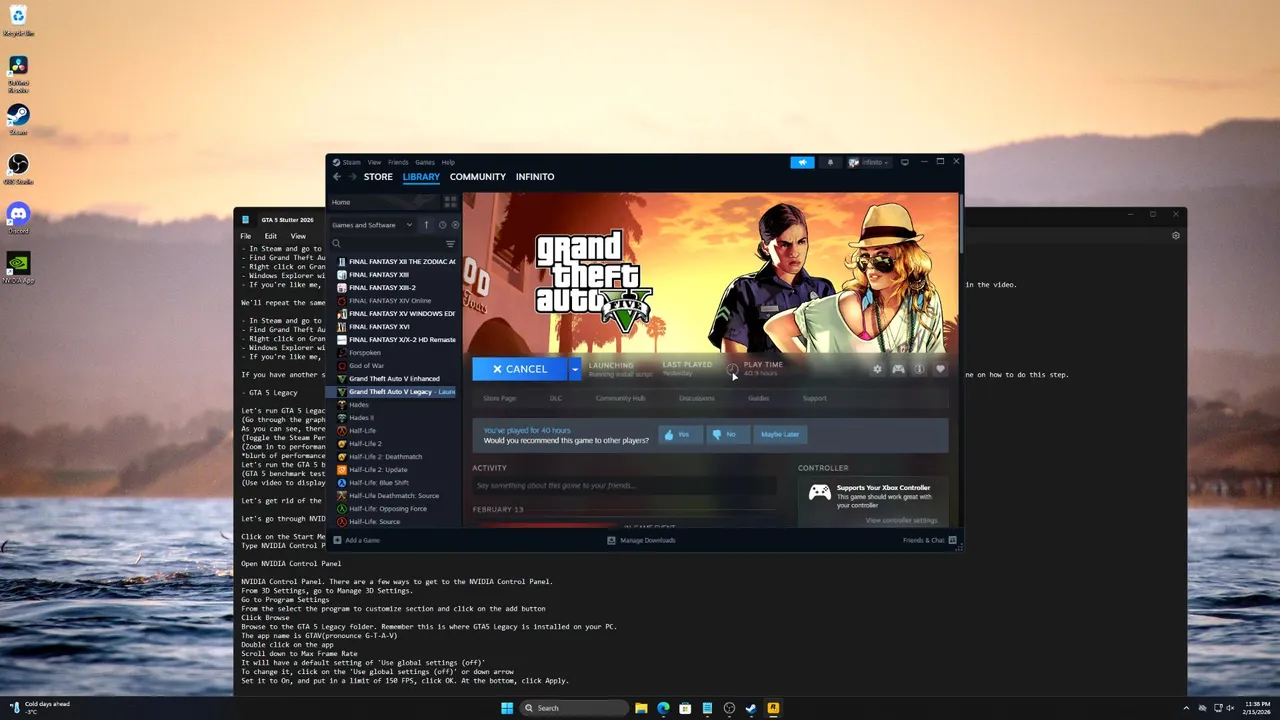Open the Discussions link
Image resolution: width=1280 pixels, height=720 pixels.
click(x=697, y=398)
